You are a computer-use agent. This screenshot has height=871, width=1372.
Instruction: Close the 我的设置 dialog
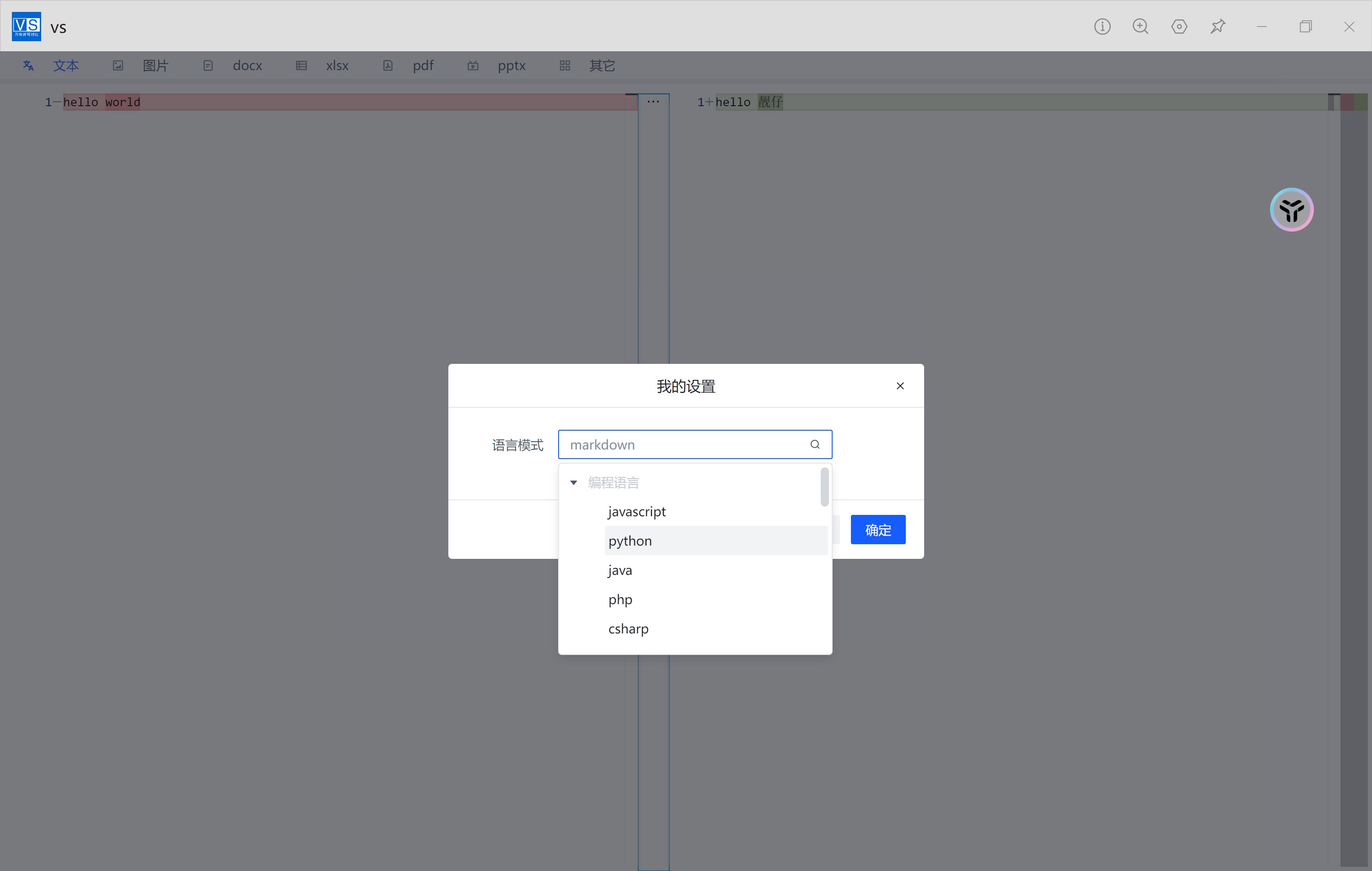coord(900,386)
